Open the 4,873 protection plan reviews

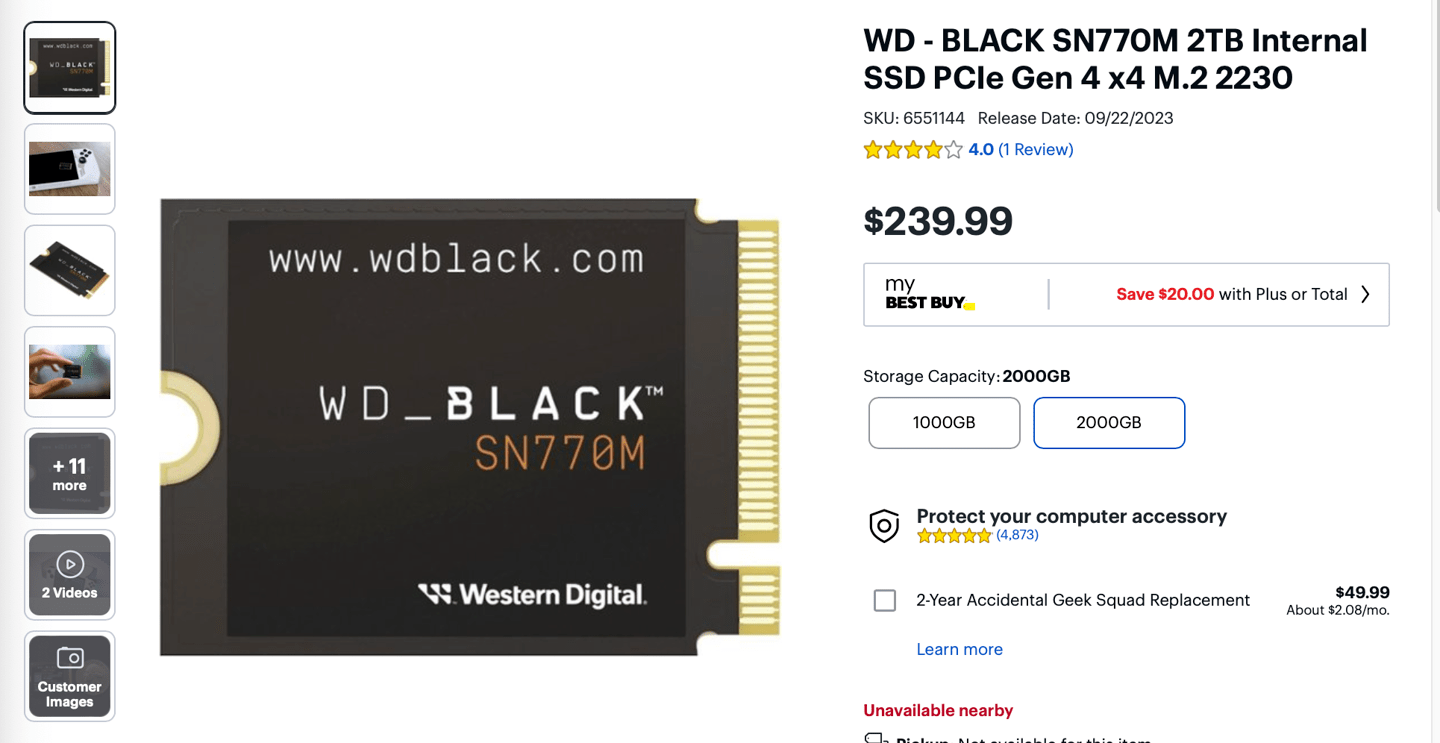1017,535
